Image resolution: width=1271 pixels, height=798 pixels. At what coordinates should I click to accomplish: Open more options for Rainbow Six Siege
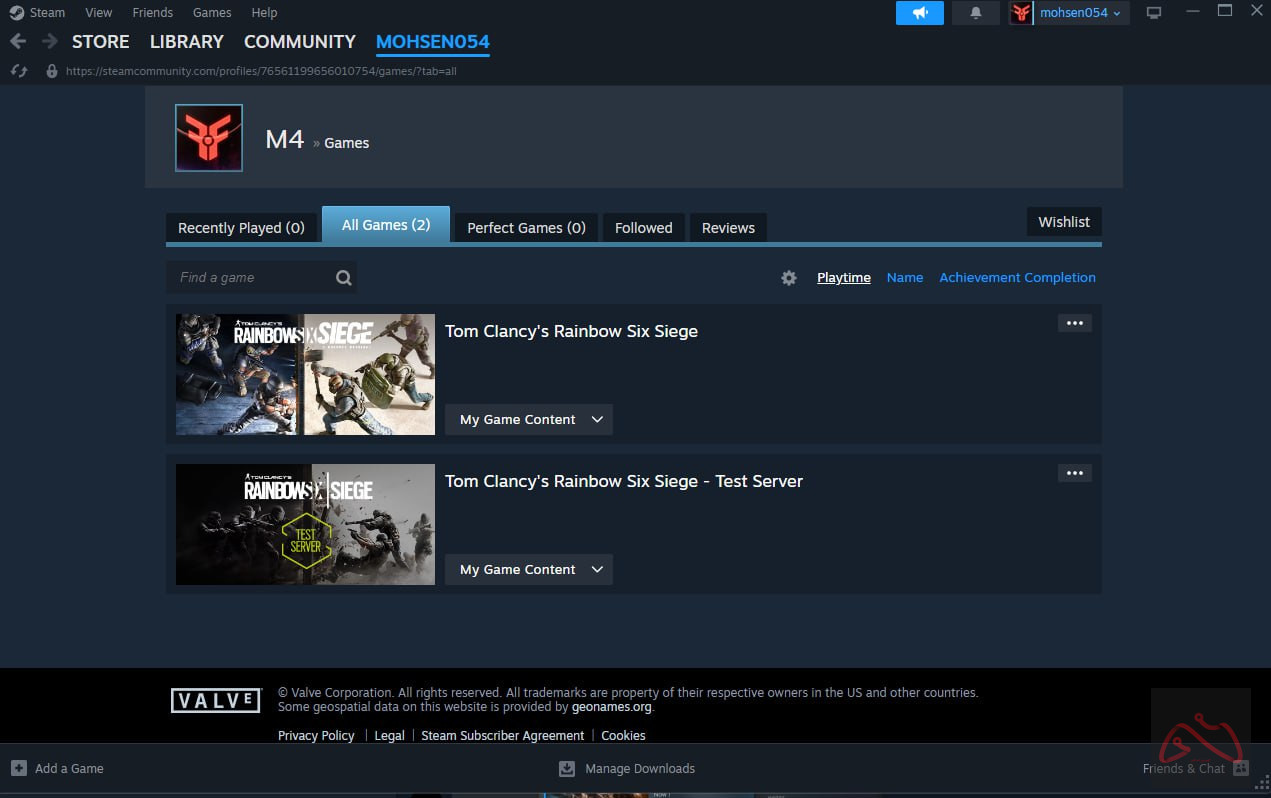pos(1074,323)
